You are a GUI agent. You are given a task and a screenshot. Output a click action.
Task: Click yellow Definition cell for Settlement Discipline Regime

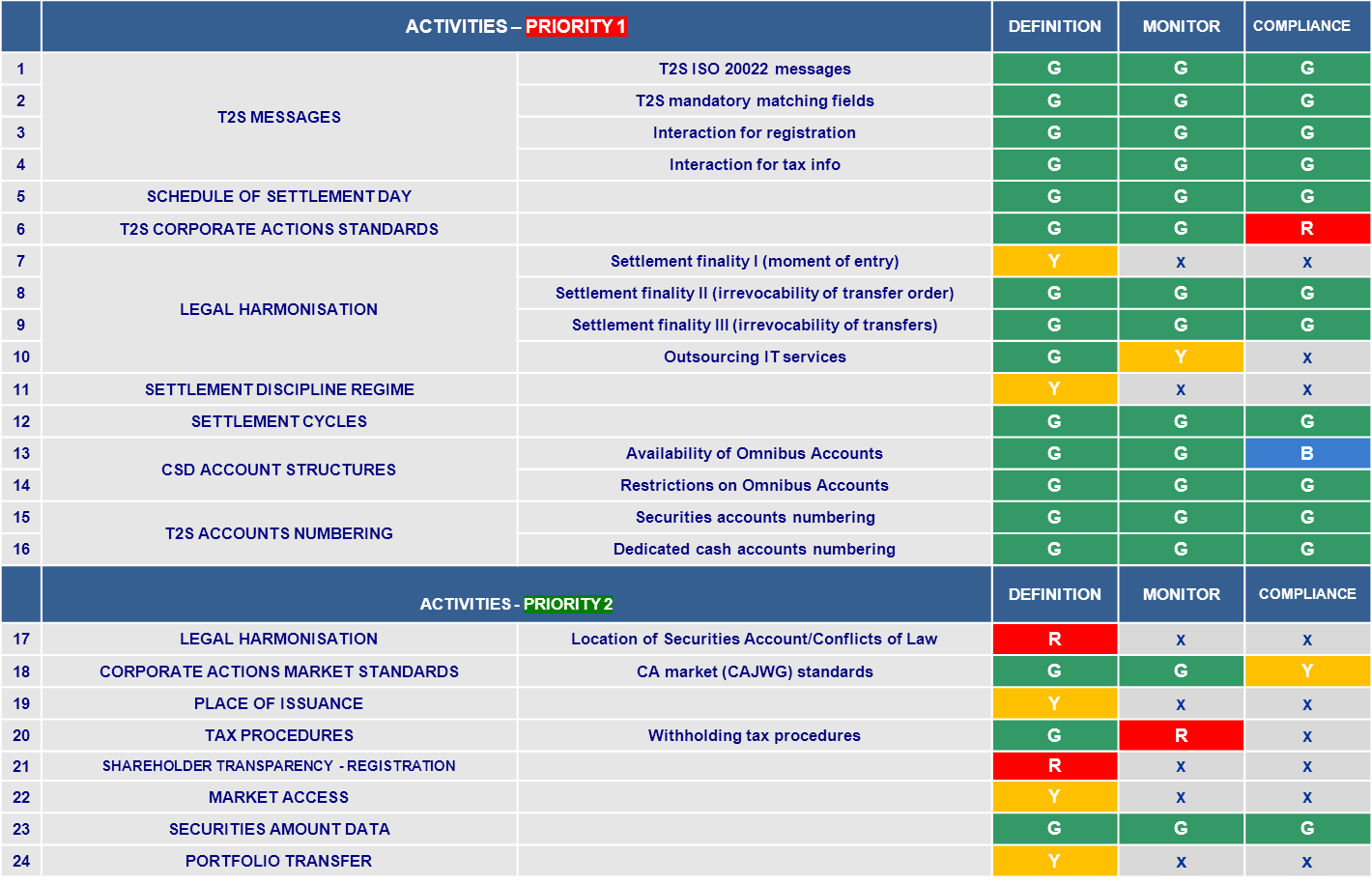[1054, 389]
